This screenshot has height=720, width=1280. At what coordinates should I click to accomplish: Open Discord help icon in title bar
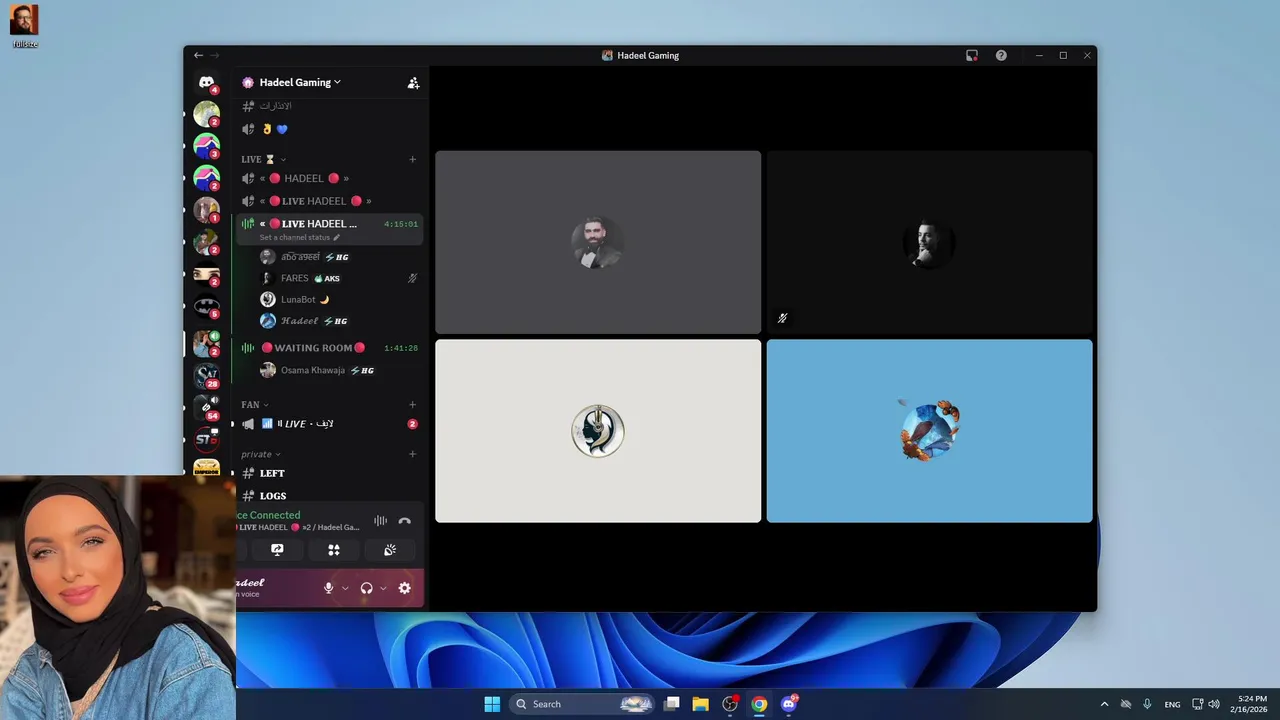click(x=1001, y=55)
